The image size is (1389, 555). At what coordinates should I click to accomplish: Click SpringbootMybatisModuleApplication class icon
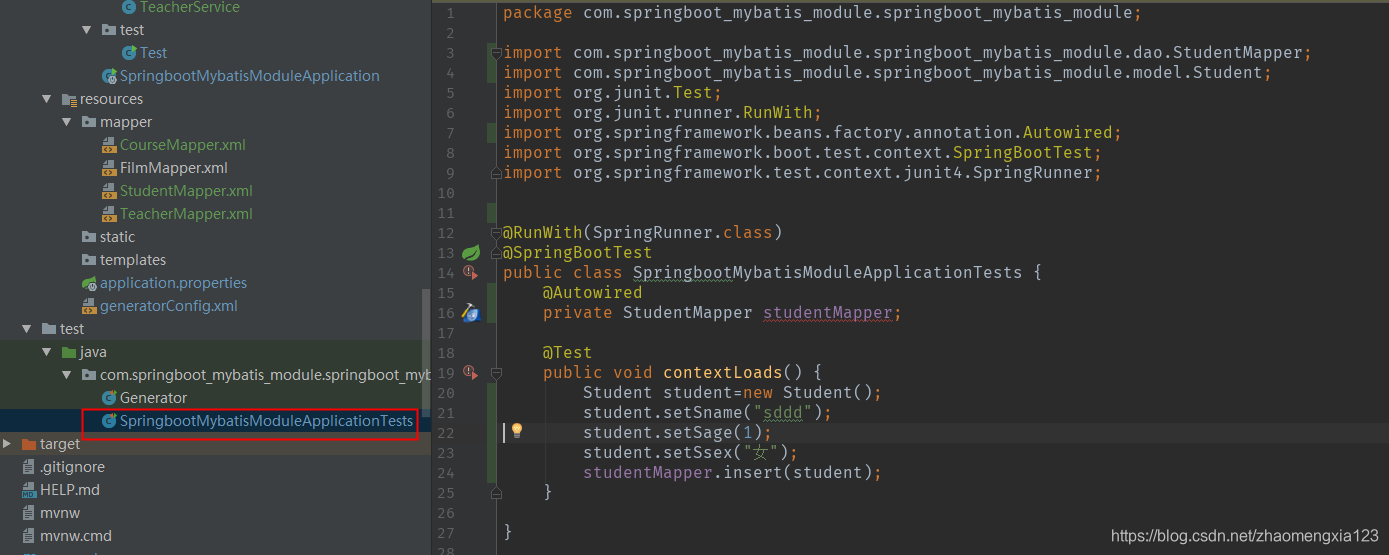coord(109,76)
